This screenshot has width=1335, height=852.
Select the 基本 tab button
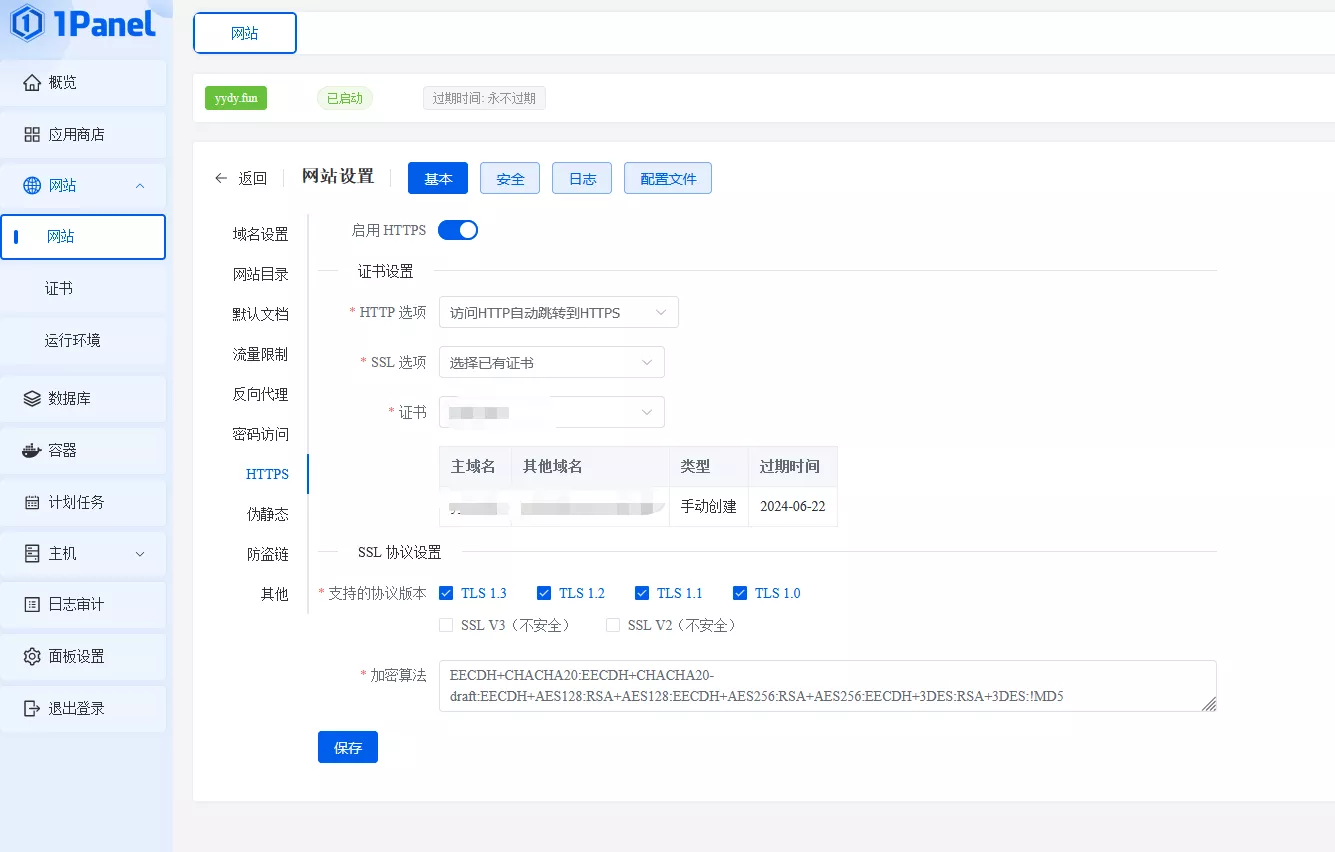point(438,178)
